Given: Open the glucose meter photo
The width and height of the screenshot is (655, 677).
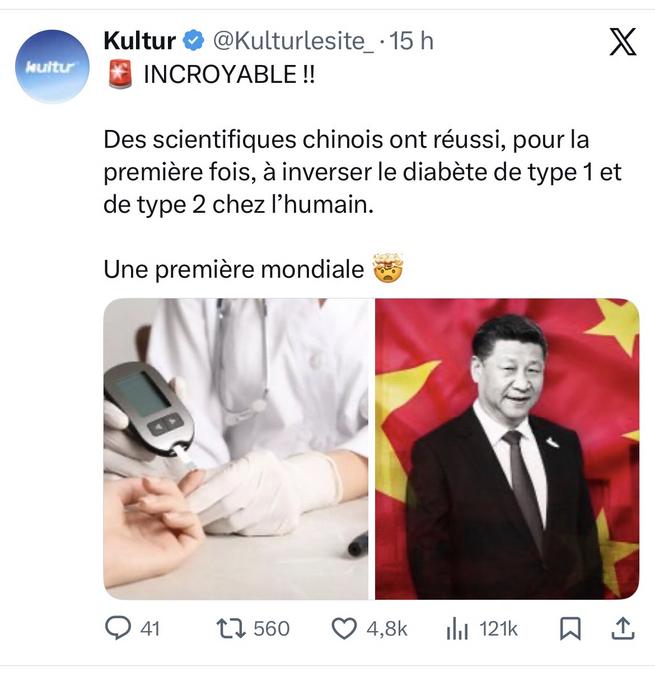Looking at the screenshot, I should click(236, 449).
